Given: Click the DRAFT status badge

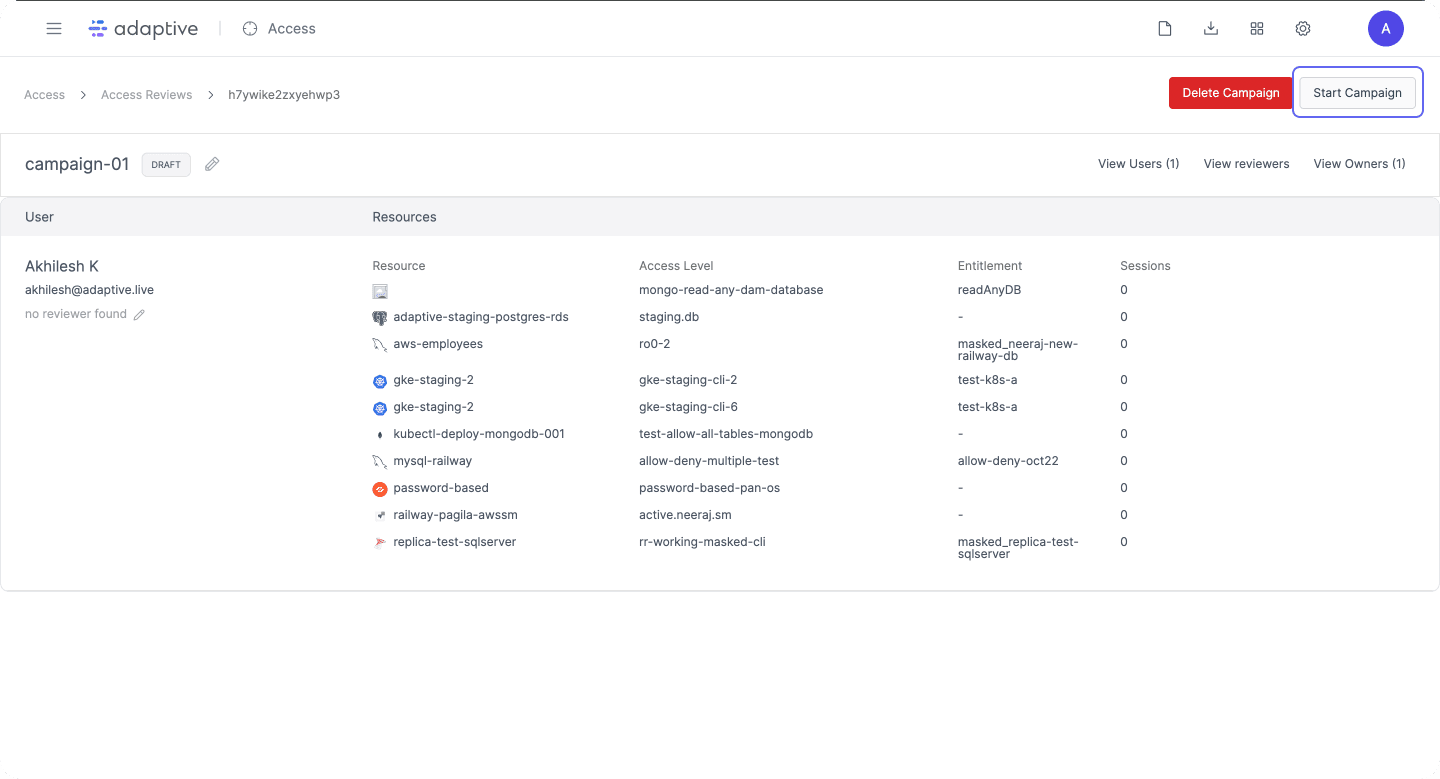Looking at the screenshot, I should tap(166, 165).
